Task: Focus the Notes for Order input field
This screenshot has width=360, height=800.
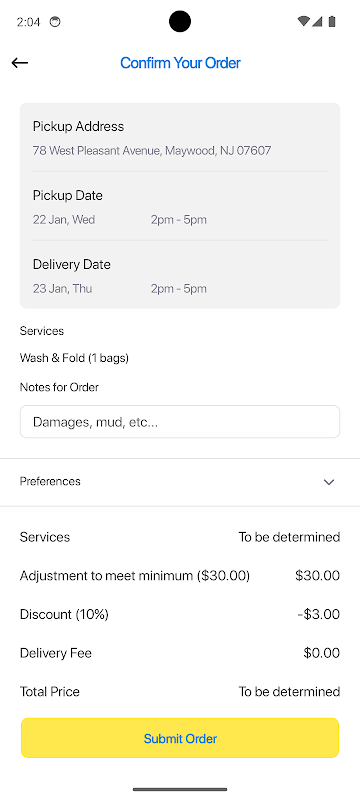Action: 180,421
